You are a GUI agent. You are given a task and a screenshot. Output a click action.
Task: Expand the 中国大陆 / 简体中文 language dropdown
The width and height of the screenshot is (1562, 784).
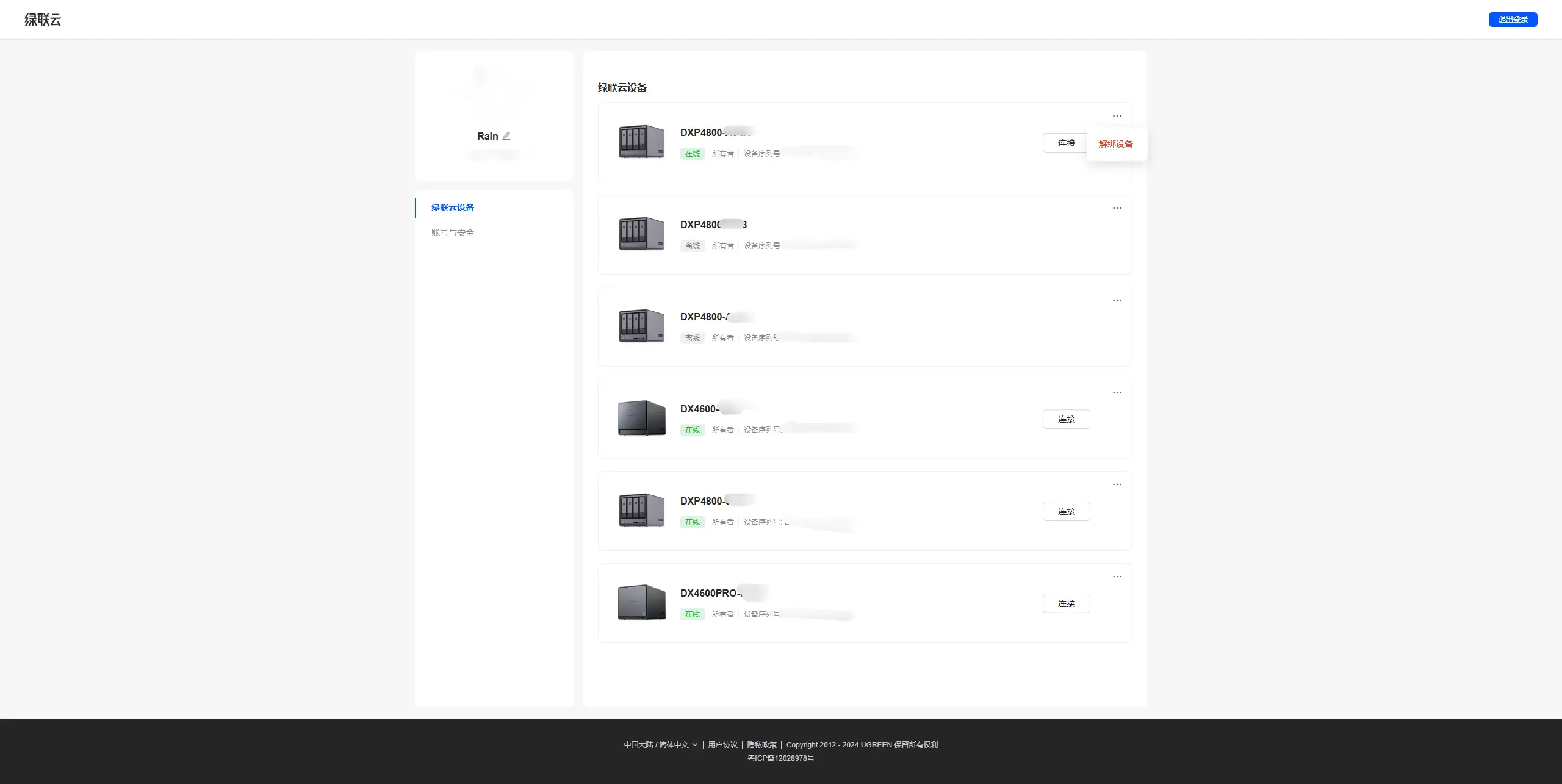660,744
